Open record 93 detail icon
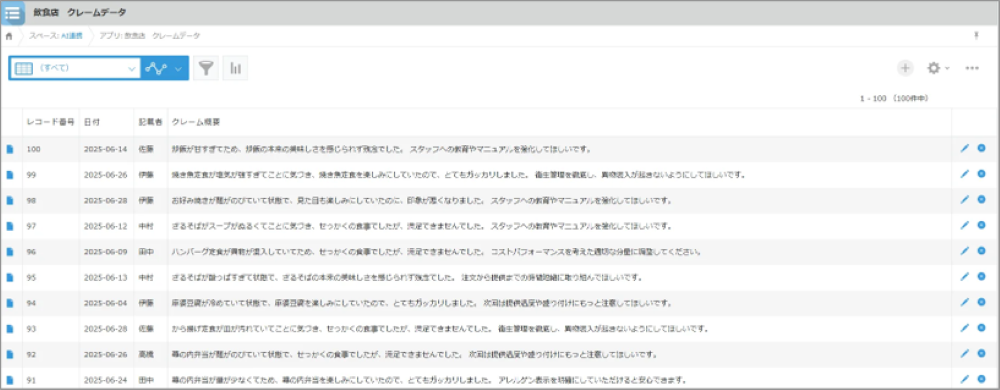Image resolution: width=1000 pixels, height=390 pixels. (x=10, y=329)
